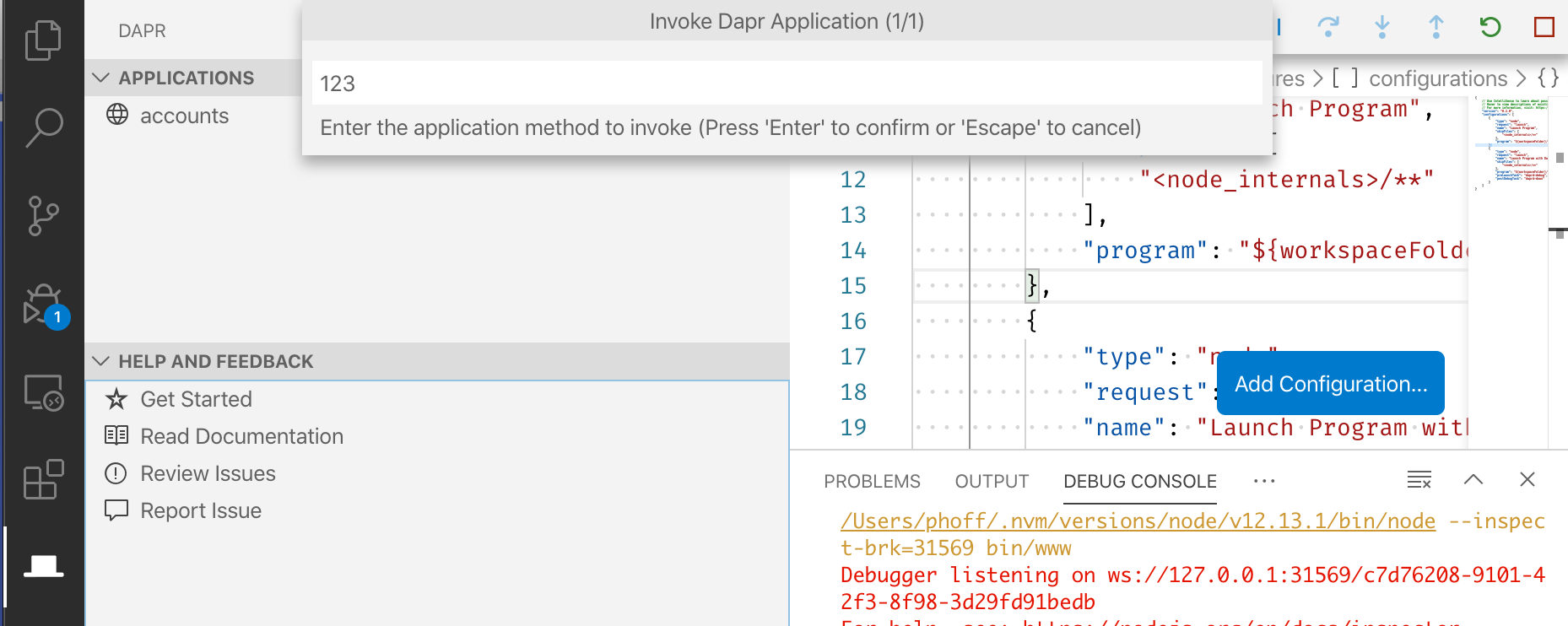The image size is (1568, 626).
Task: Click the debug Step Over button
Action: 1328,27
